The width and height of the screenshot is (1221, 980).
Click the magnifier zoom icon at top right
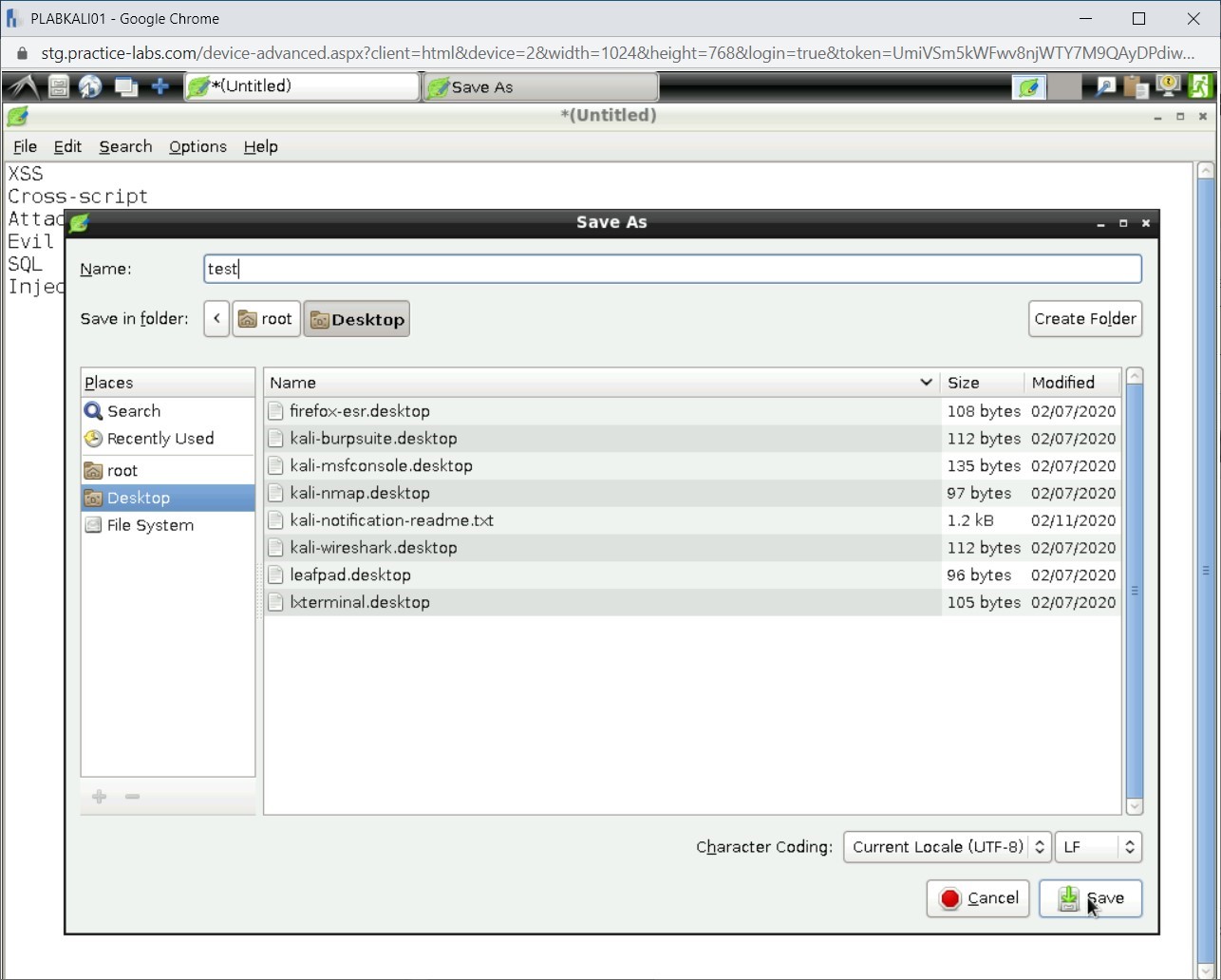click(1105, 85)
